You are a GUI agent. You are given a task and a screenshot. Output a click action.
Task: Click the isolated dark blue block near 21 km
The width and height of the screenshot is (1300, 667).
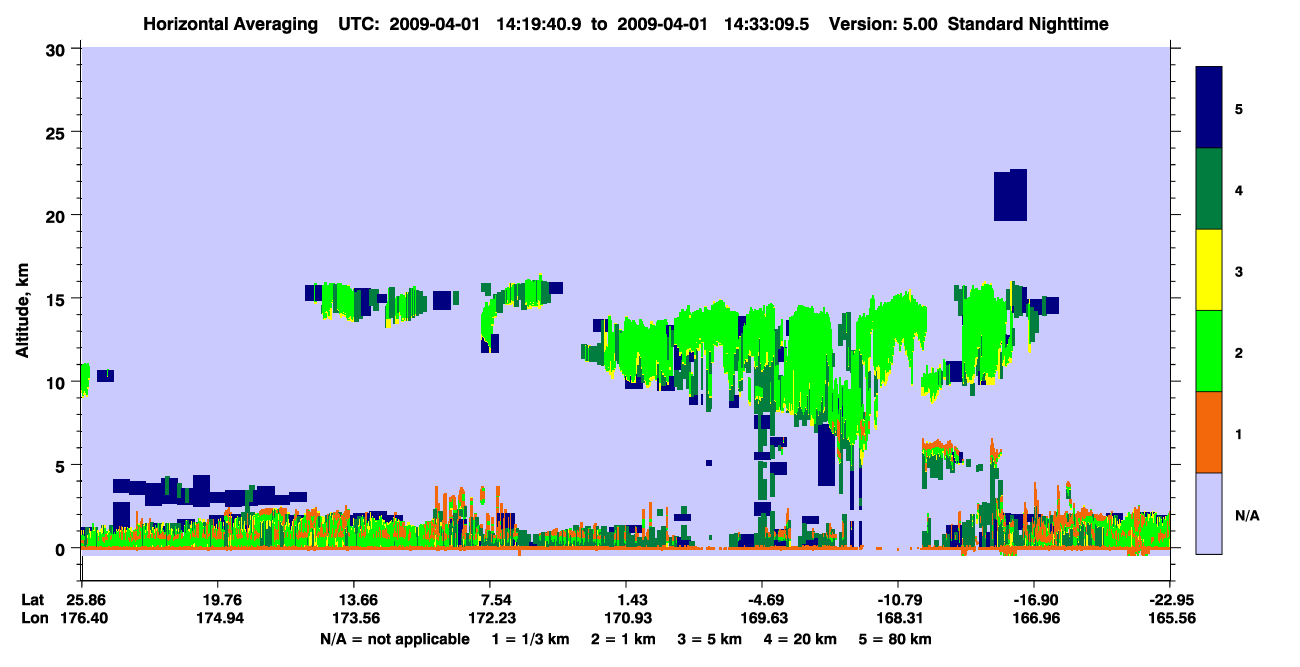point(1010,195)
